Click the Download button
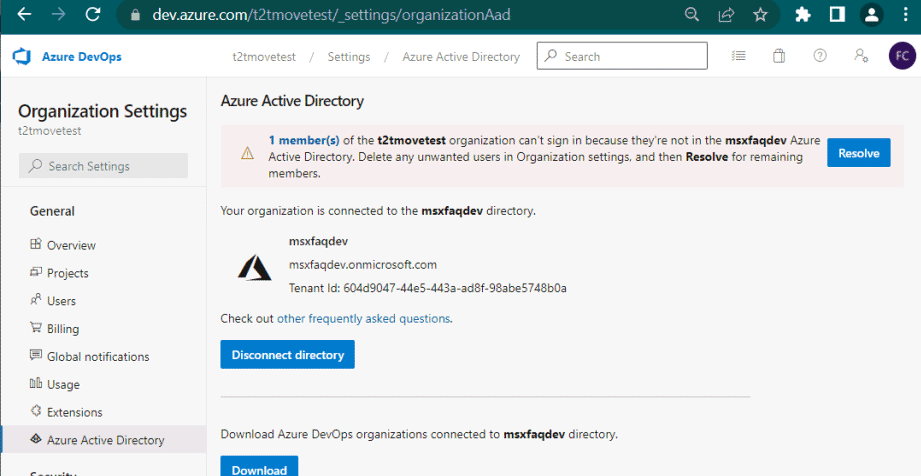The height and width of the screenshot is (476, 921). tap(259, 467)
